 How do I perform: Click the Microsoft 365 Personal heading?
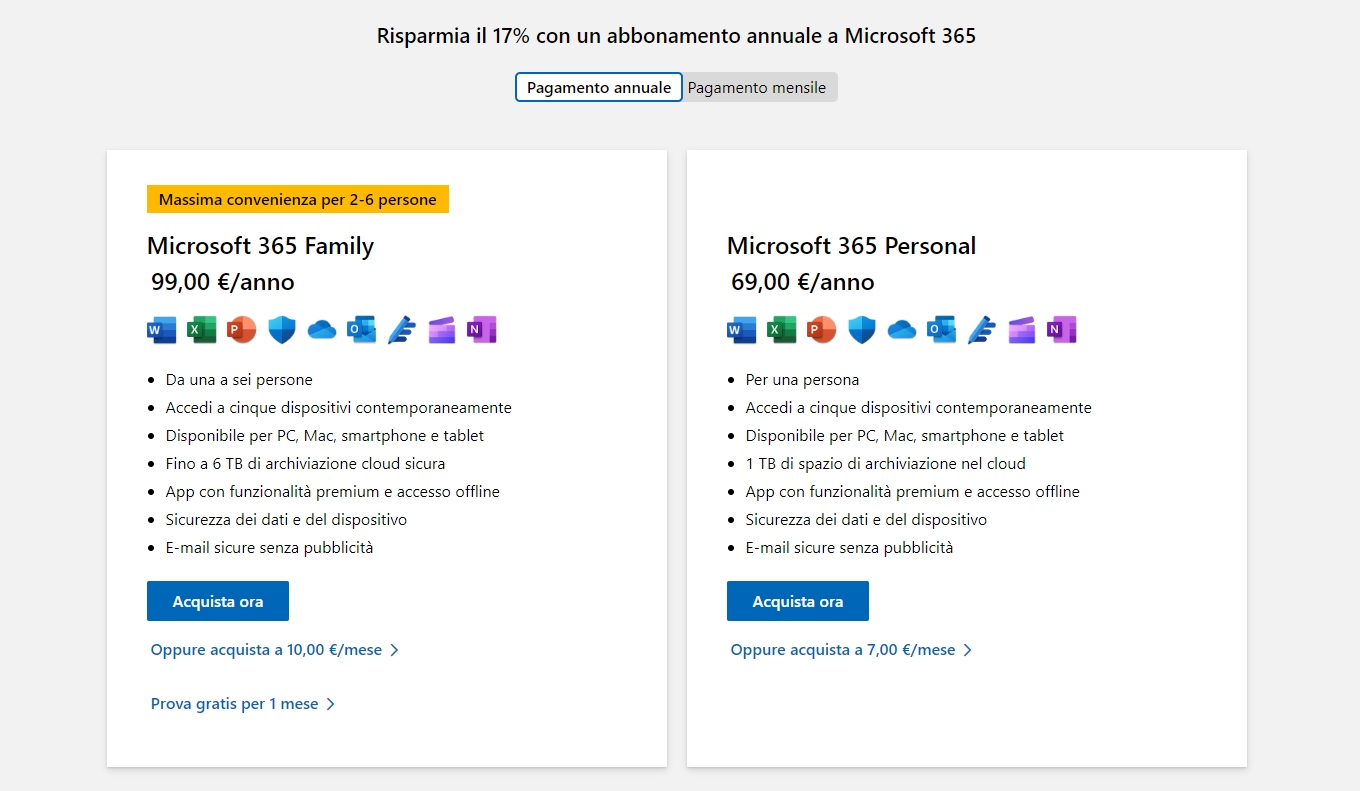point(851,246)
